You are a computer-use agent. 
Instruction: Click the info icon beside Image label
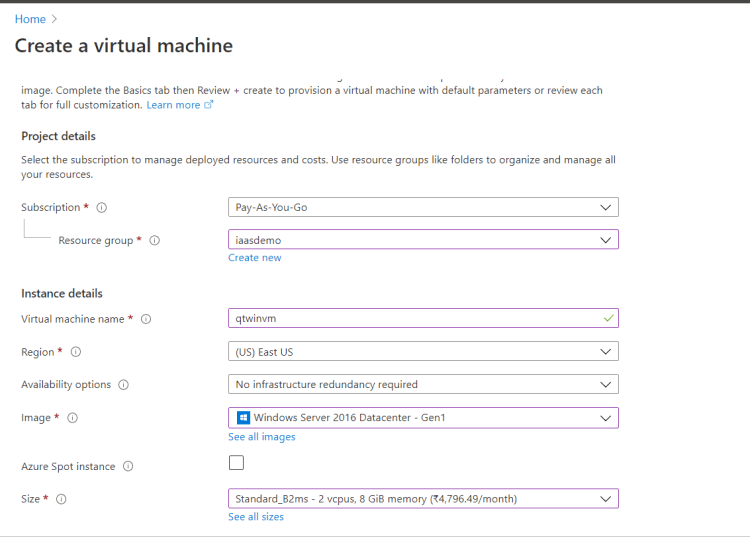coord(72,418)
